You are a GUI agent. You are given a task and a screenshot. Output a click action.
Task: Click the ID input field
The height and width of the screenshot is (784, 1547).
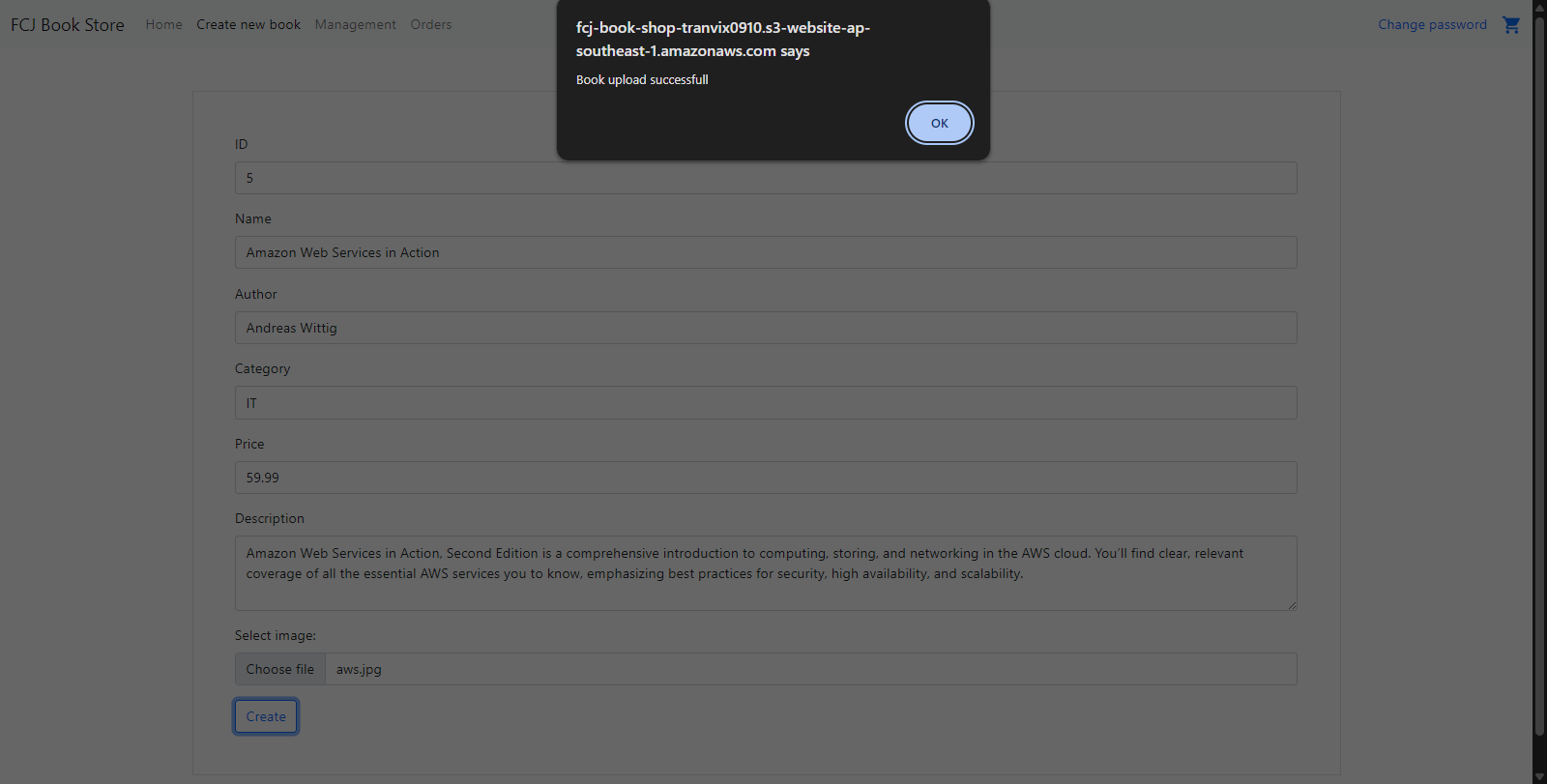tap(766, 178)
